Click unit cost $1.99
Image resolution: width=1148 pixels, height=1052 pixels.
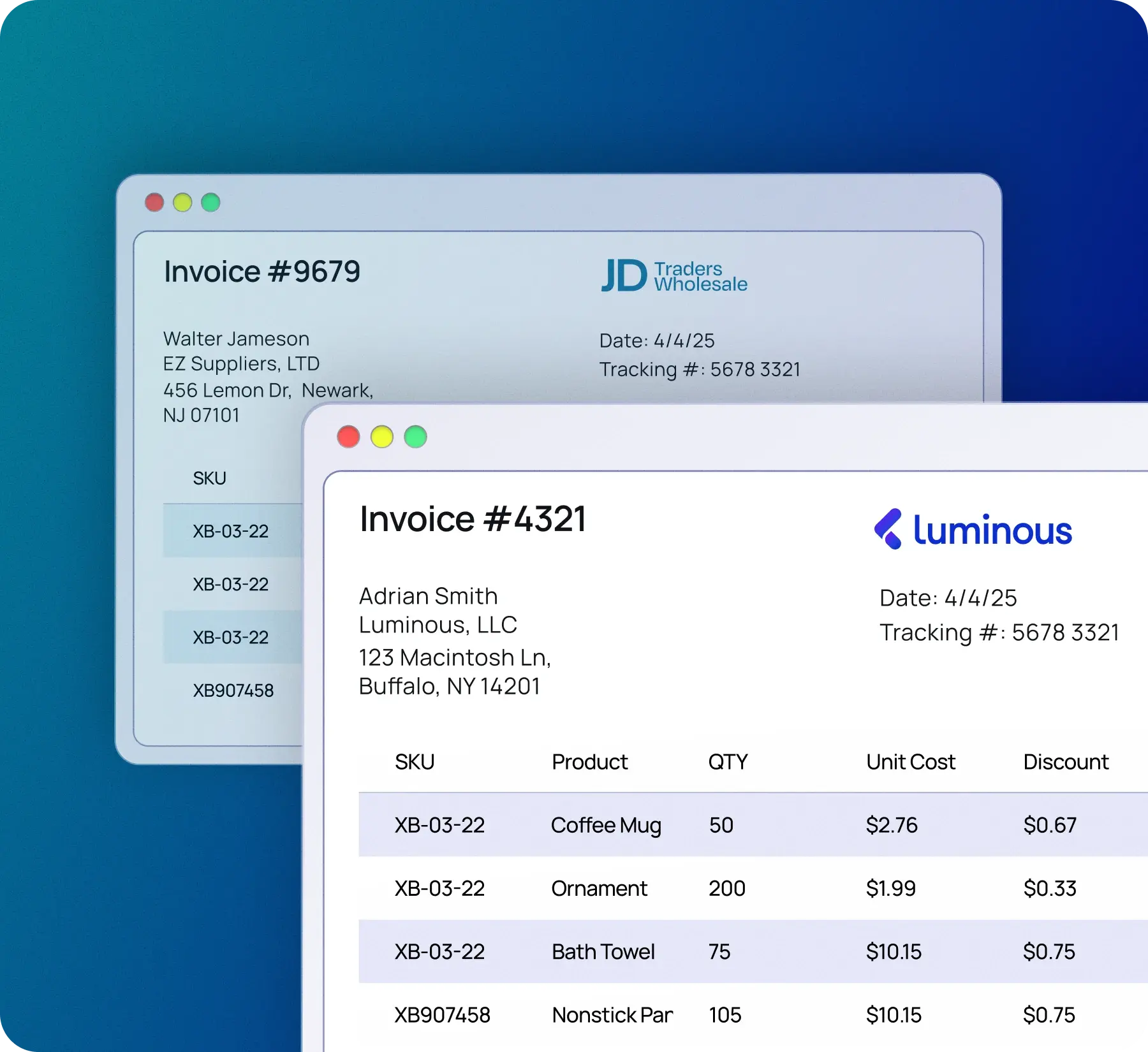click(891, 888)
